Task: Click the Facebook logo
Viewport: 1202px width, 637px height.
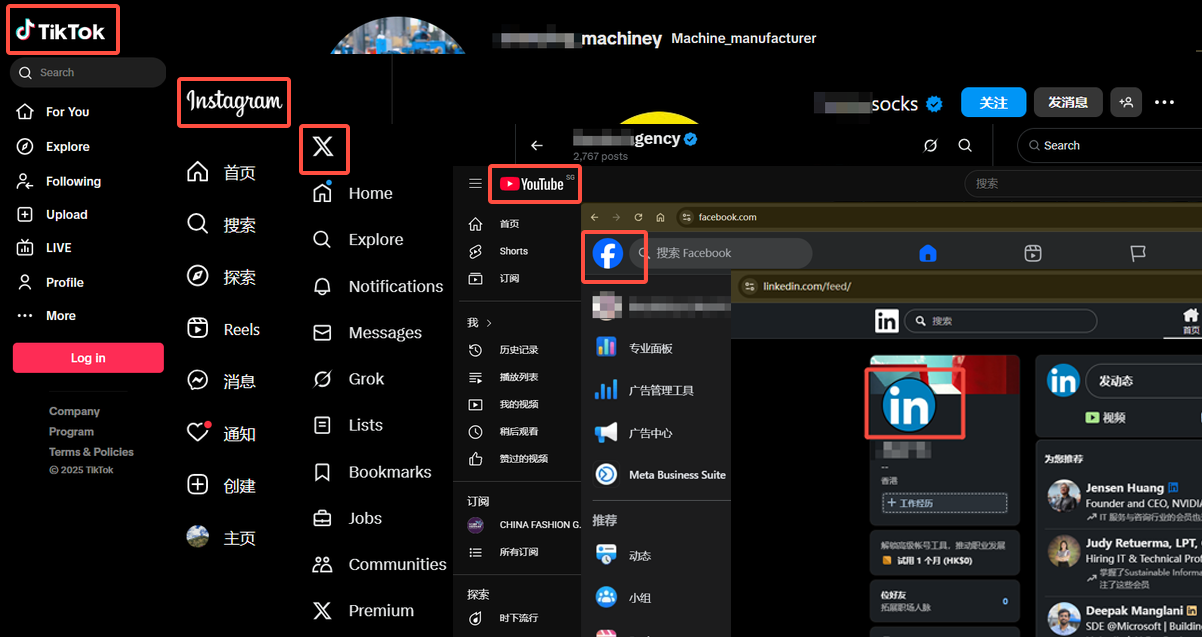Action: pos(608,254)
